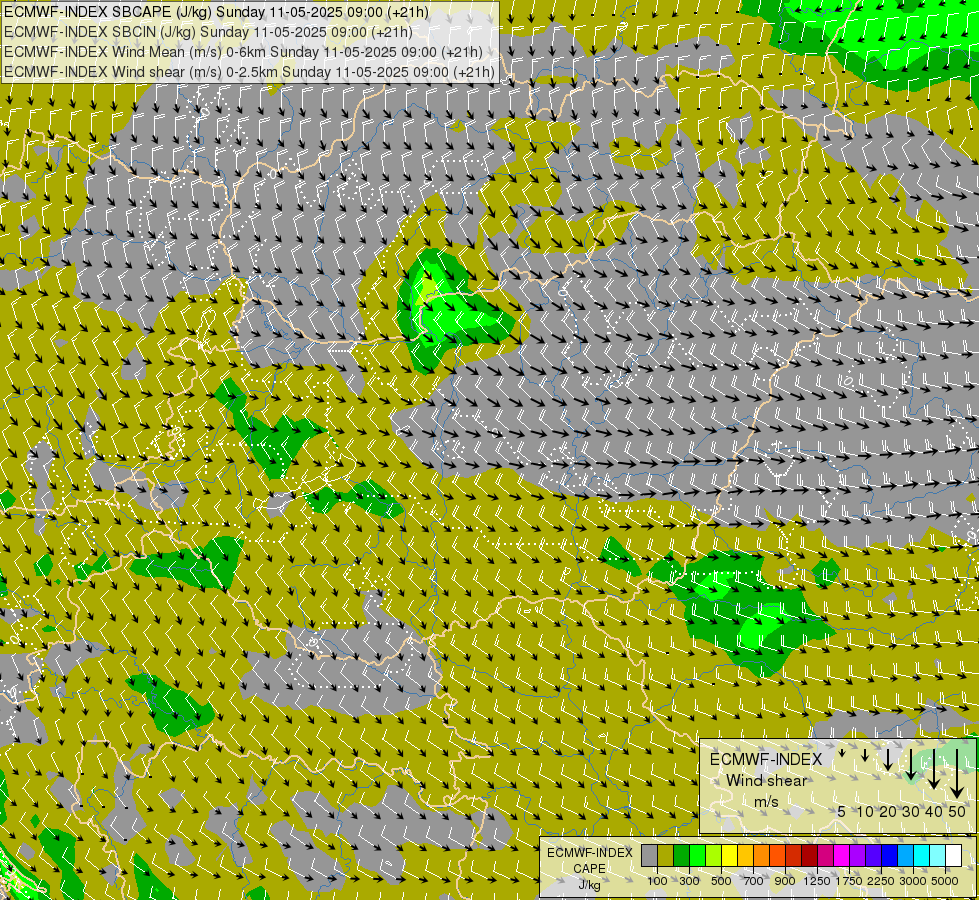The height and width of the screenshot is (900, 979).
Task: Click the '700' tick label on CAPE scale
Action: pos(754,881)
